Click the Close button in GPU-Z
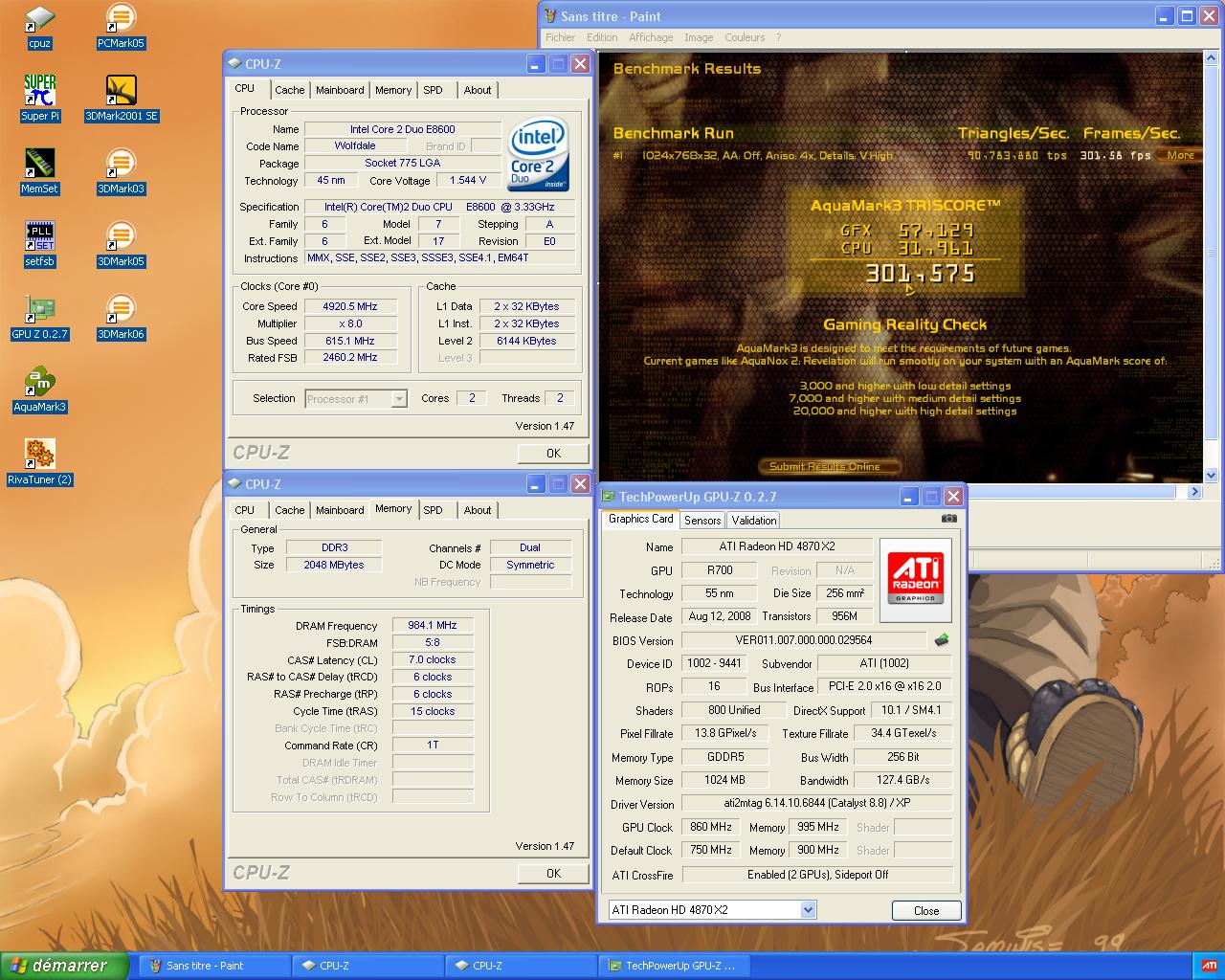 click(x=926, y=910)
